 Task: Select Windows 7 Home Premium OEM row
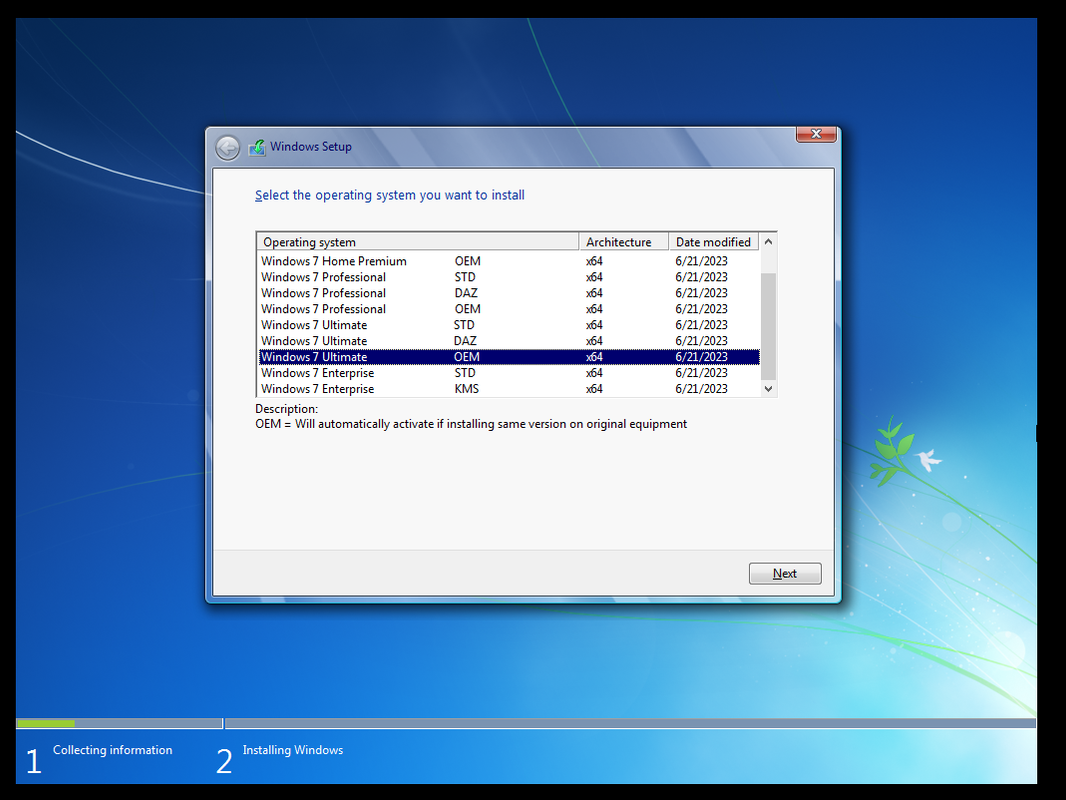point(509,261)
